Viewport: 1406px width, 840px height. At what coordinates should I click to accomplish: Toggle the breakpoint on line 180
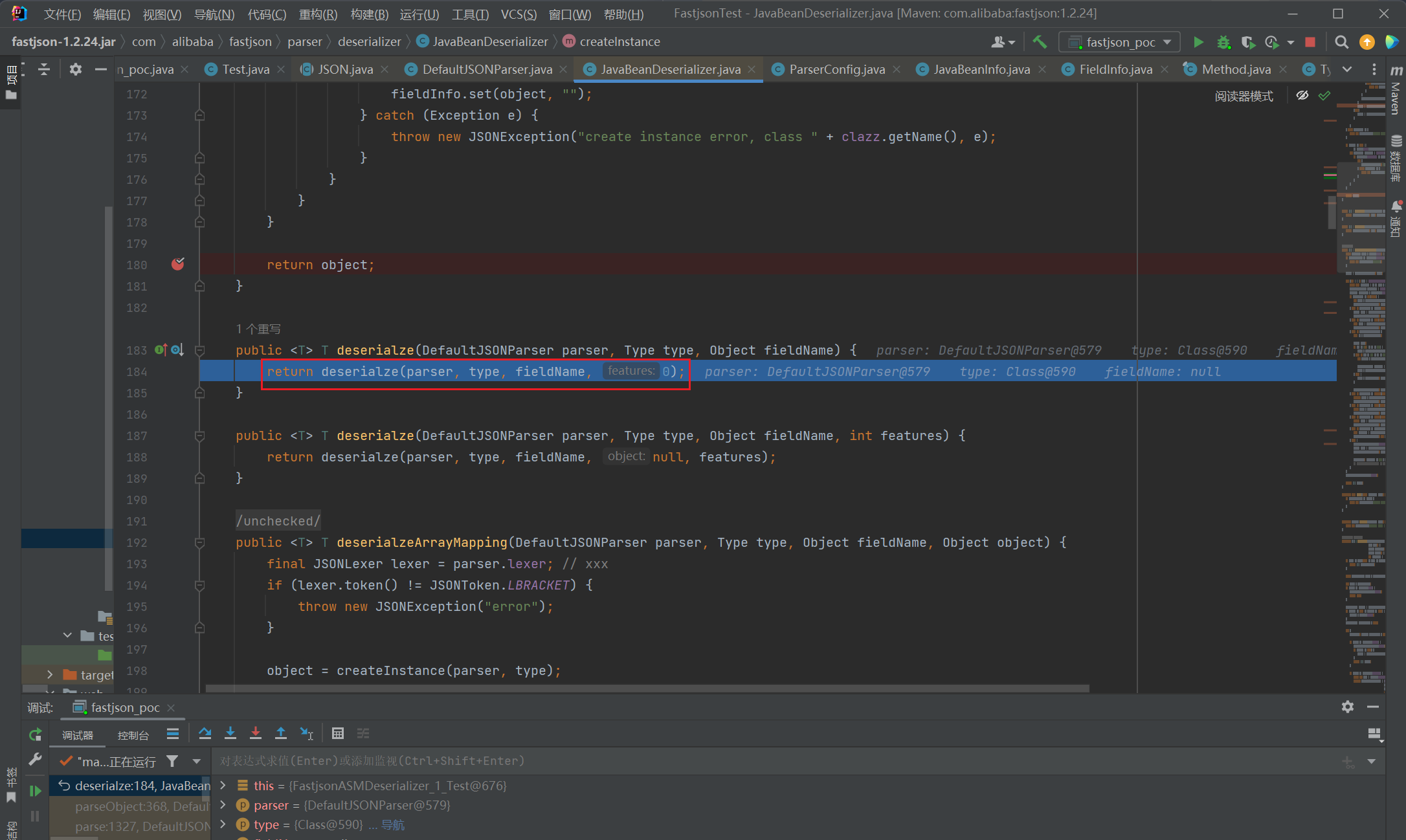tap(177, 264)
